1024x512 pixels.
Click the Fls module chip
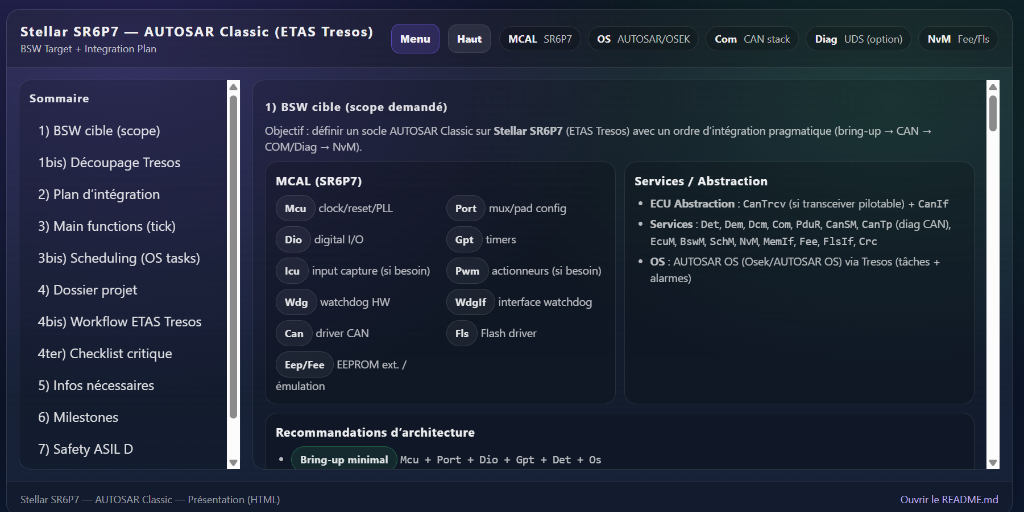(462, 333)
